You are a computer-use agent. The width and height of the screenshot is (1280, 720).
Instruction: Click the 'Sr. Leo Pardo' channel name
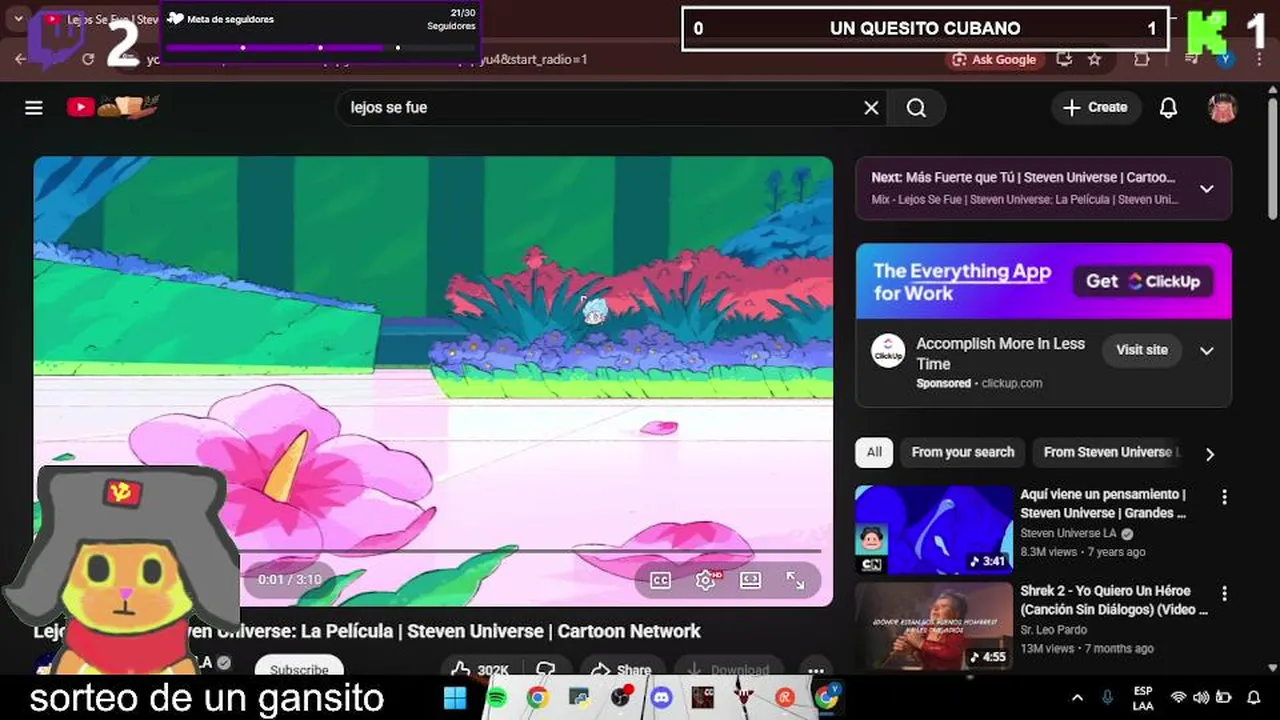click(1053, 630)
